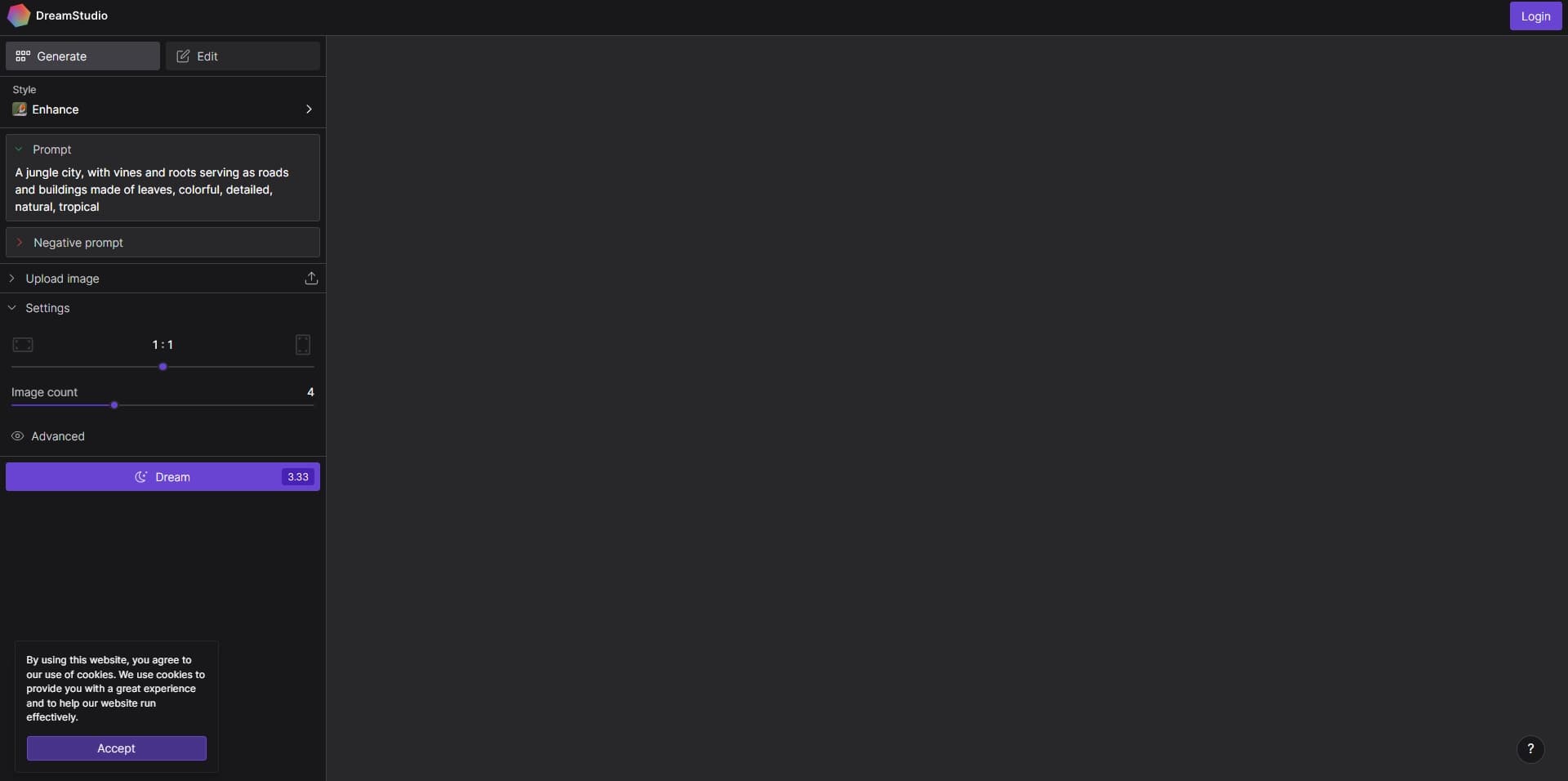Accept the cookies notice
The image size is (1568, 781).
coord(116,748)
